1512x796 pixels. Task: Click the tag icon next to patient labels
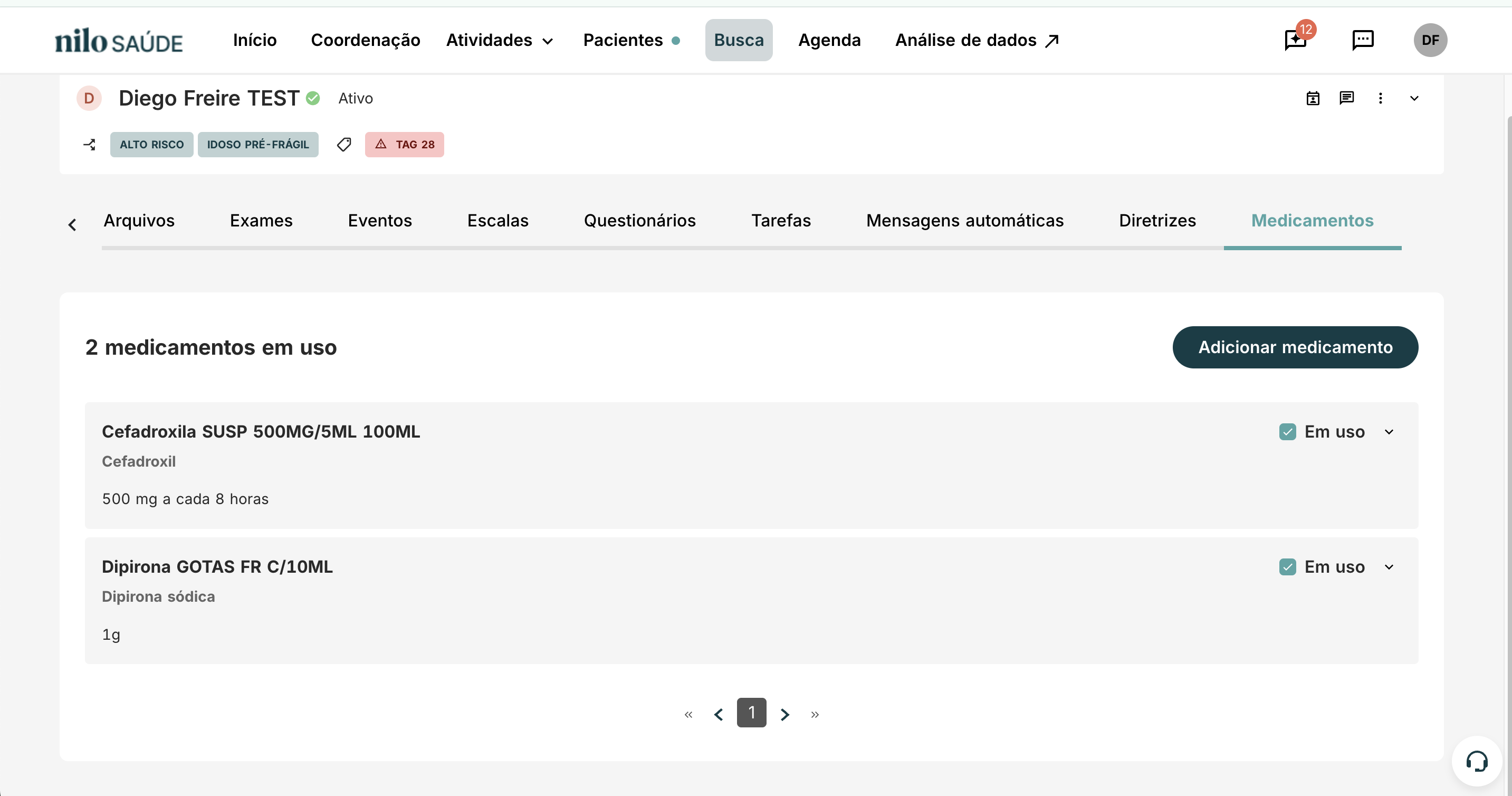tap(343, 145)
